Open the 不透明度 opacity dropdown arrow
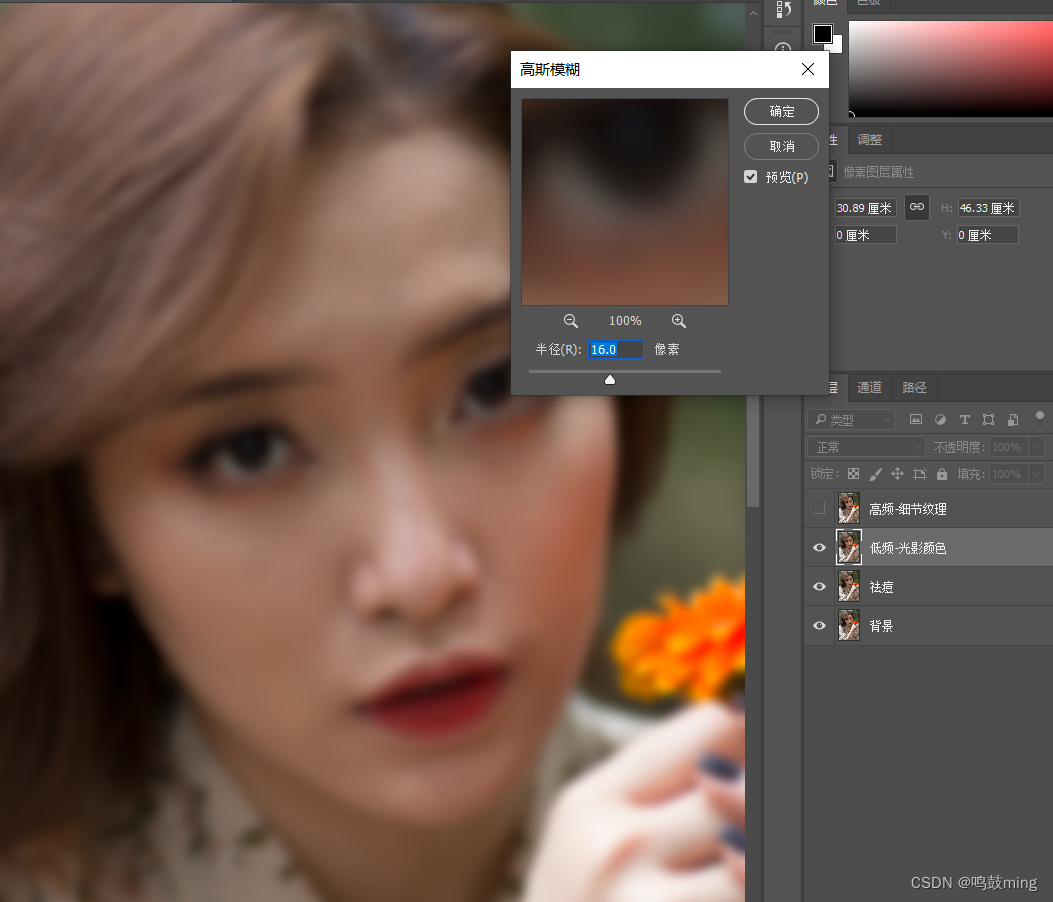 pos(1038,447)
